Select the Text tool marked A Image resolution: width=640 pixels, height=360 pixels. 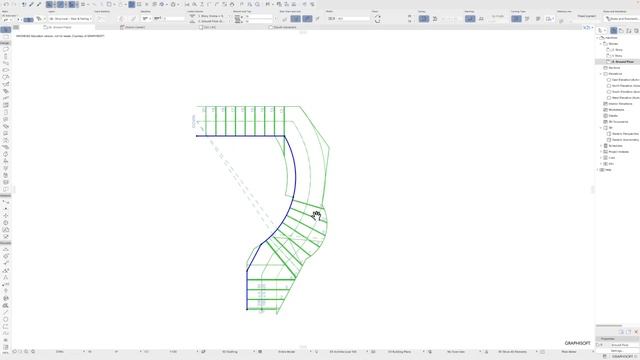(x=6, y=278)
